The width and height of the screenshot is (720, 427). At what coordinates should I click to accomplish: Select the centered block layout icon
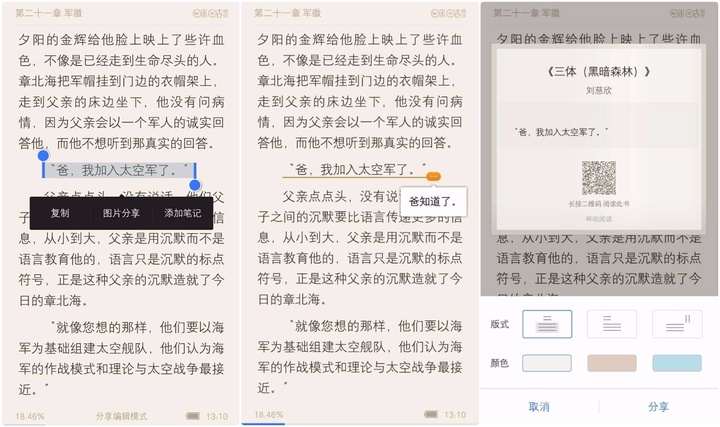pyautogui.click(x=547, y=324)
